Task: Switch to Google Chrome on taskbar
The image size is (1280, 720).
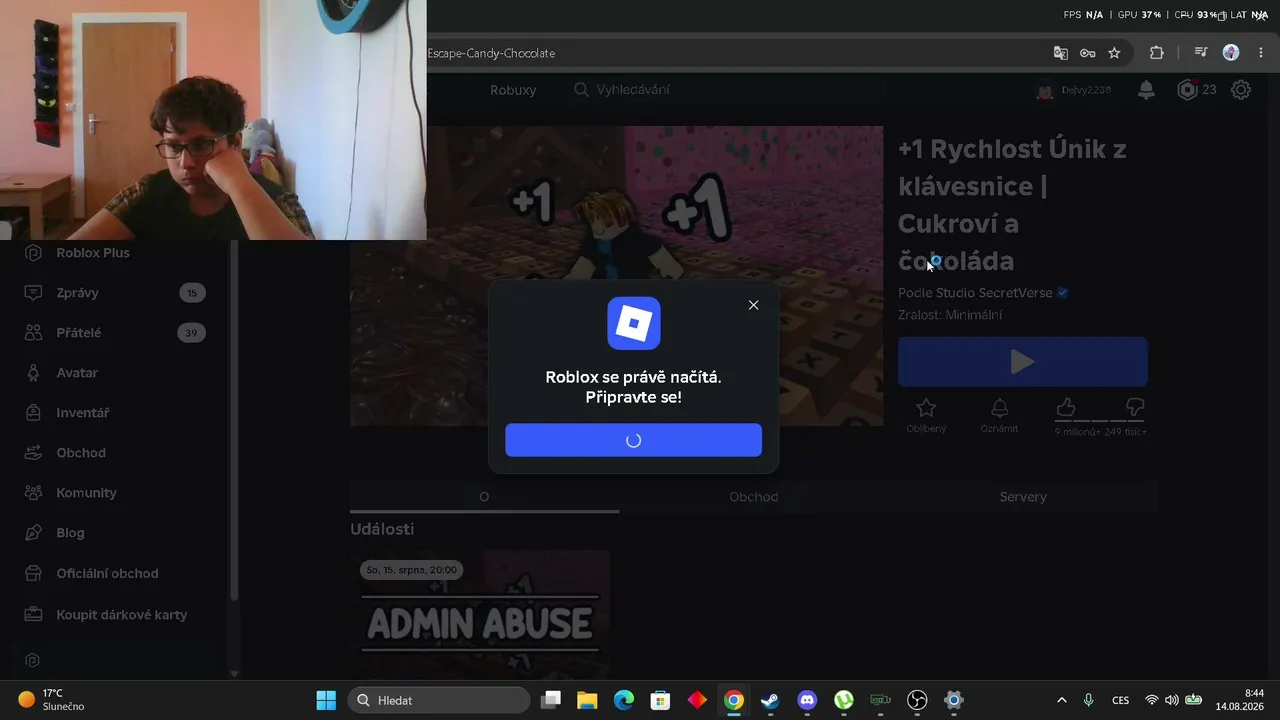Action: [734, 700]
